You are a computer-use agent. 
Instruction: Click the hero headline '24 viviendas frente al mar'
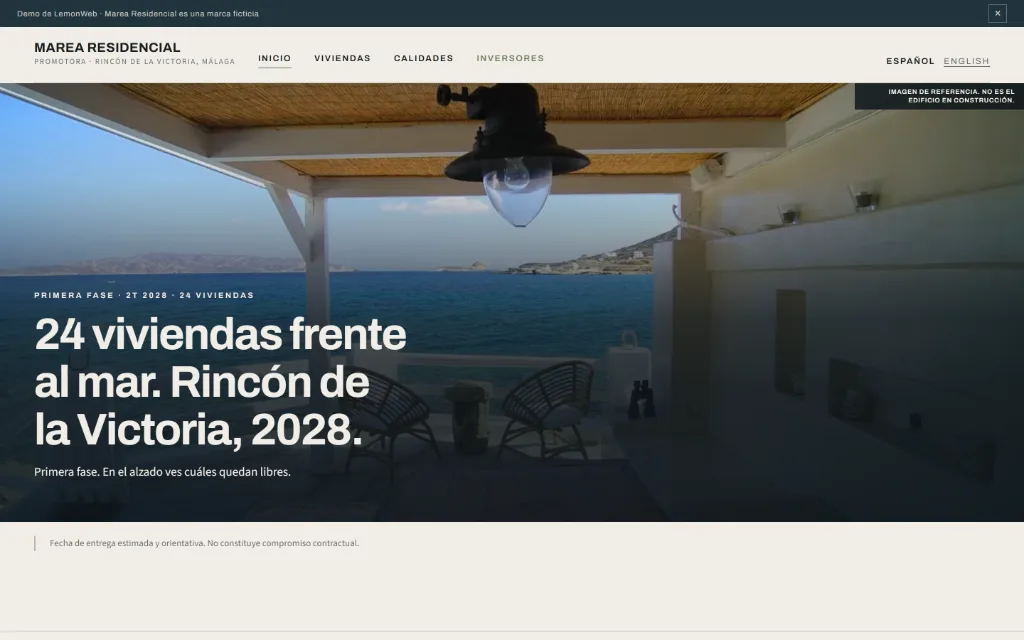(220, 381)
